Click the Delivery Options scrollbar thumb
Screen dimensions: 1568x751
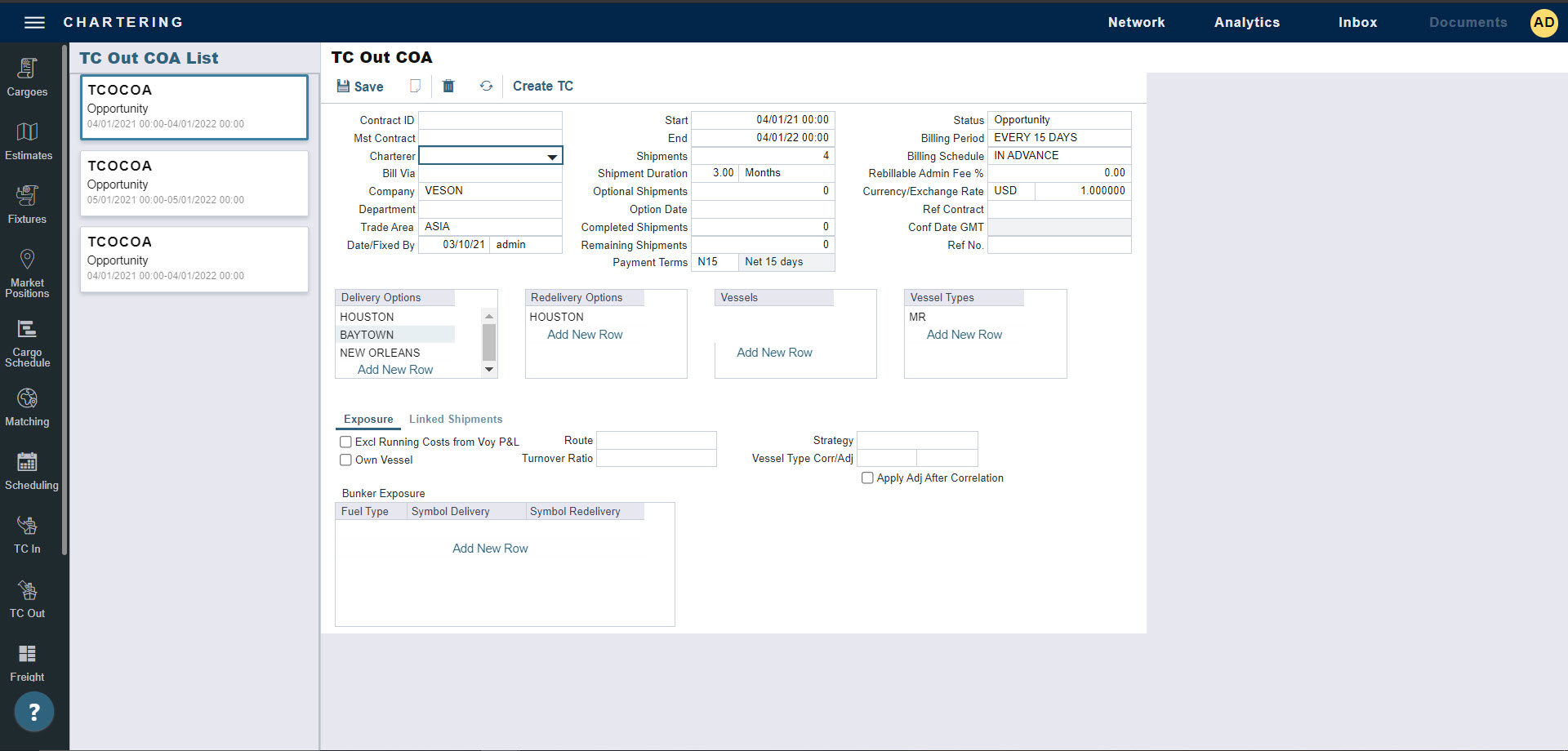[x=489, y=341]
